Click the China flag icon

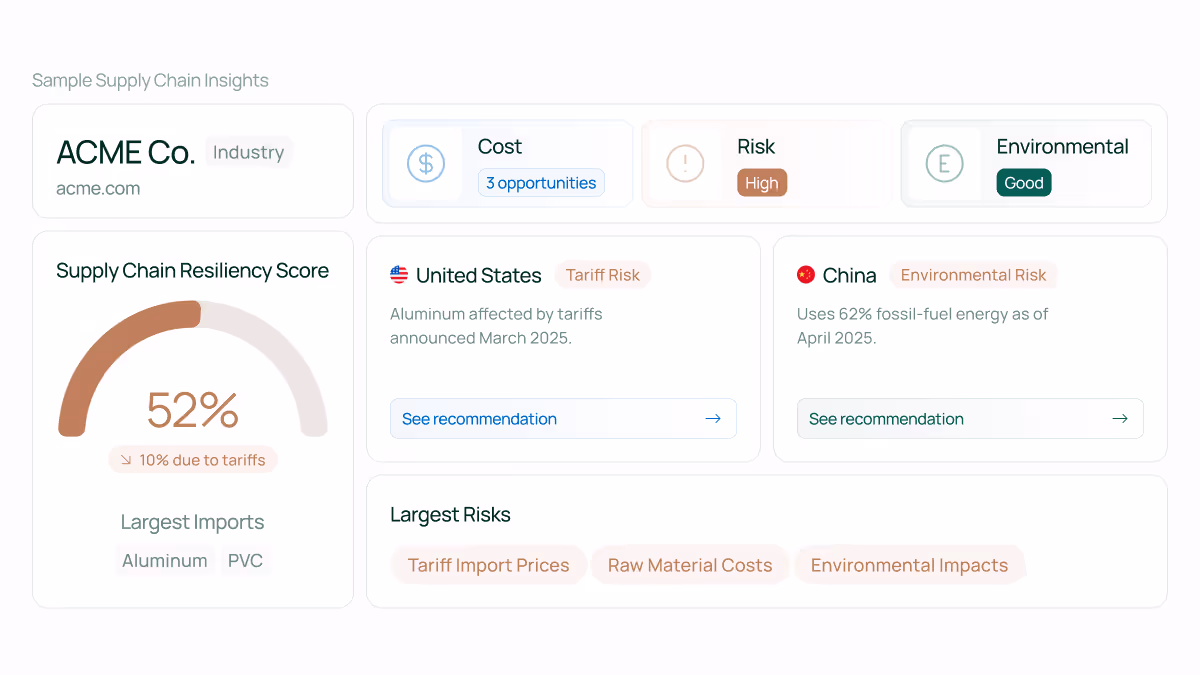806,275
